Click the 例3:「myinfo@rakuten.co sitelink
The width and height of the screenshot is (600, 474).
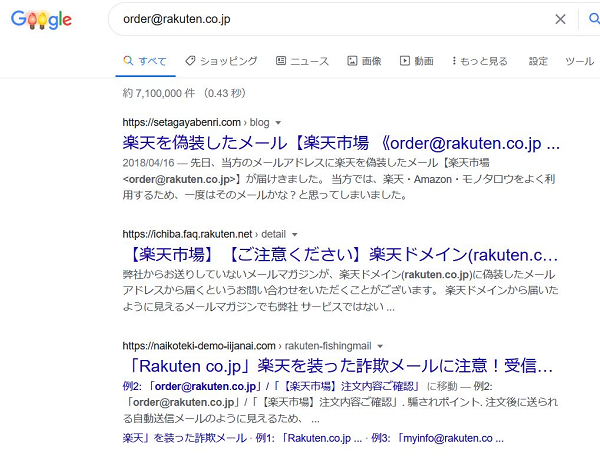(x=437, y=438)
